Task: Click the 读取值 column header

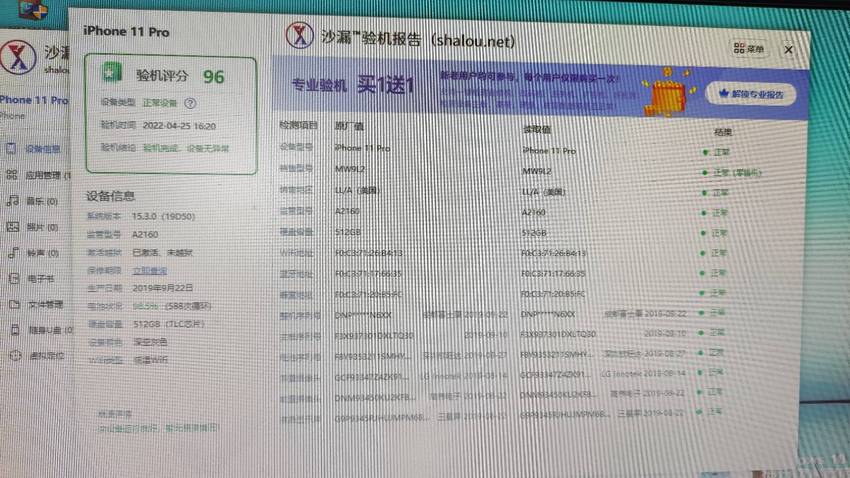Action: 537,129
